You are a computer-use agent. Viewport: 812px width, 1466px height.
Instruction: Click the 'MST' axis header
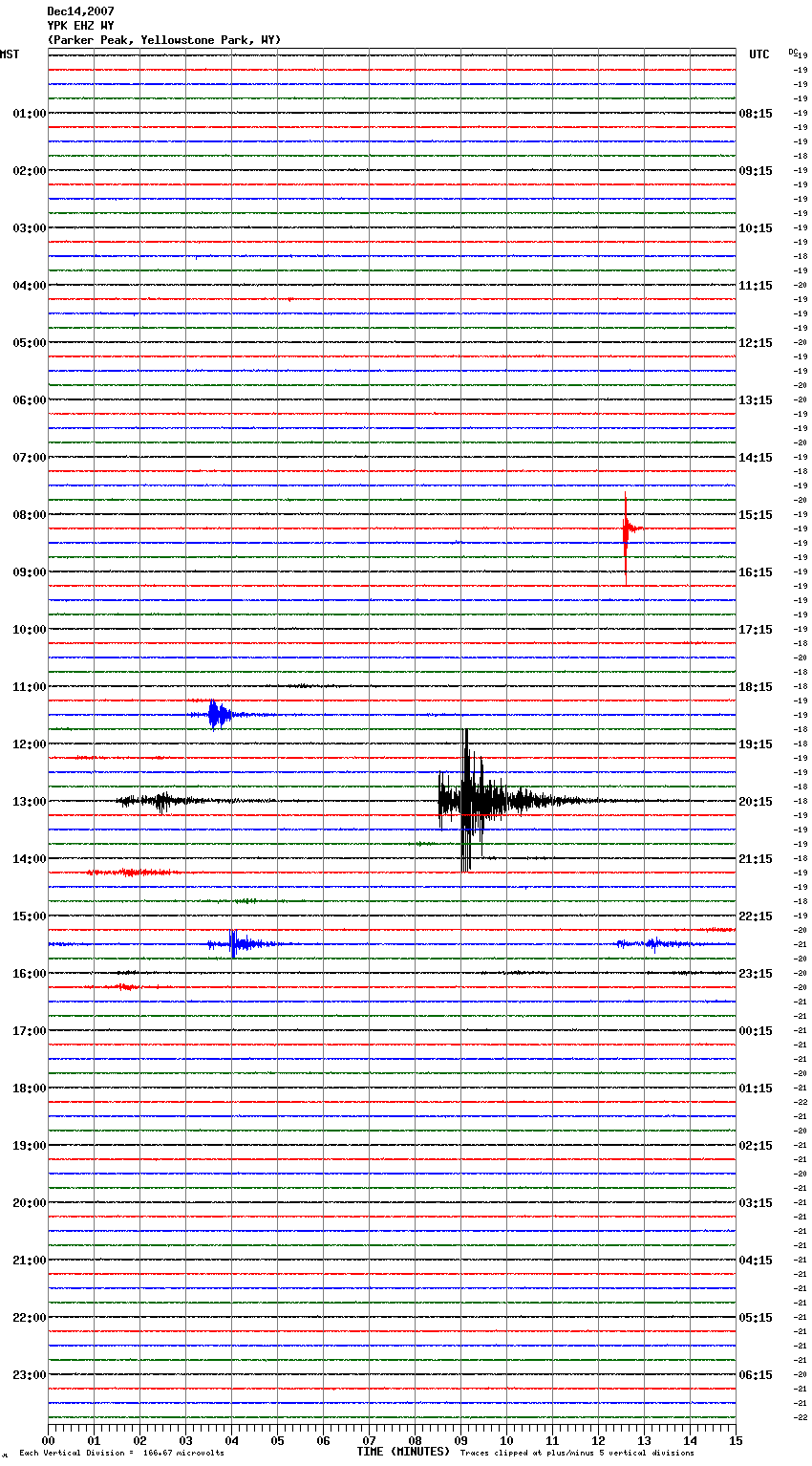click(x=10, y=54)
